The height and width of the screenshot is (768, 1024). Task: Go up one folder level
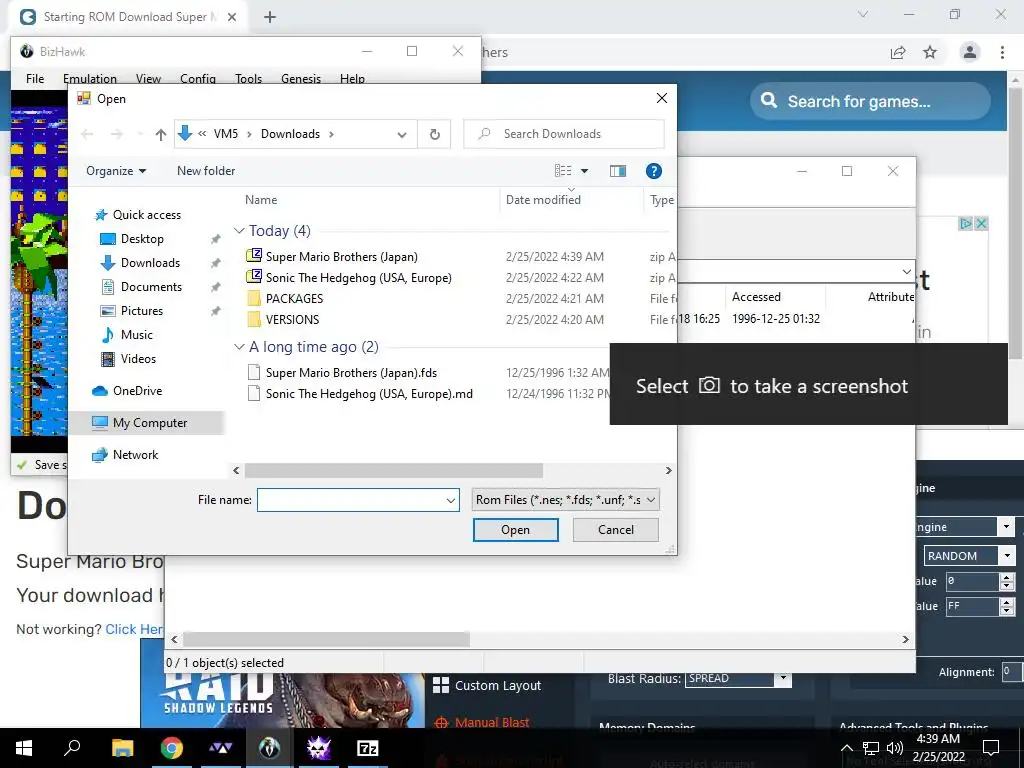(x=161, y=135)
